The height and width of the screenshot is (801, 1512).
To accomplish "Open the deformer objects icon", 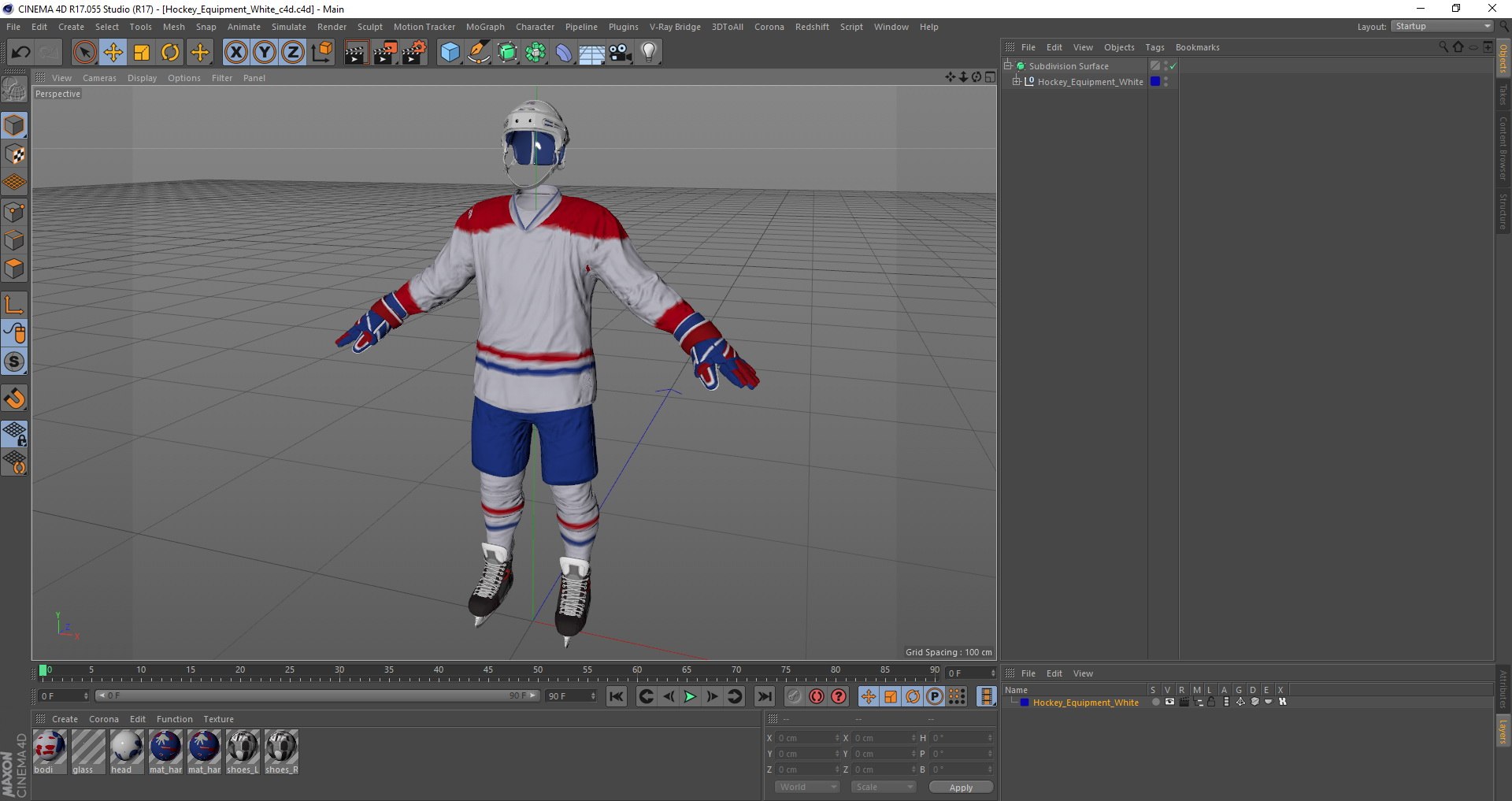I will [x=565, y=53].
